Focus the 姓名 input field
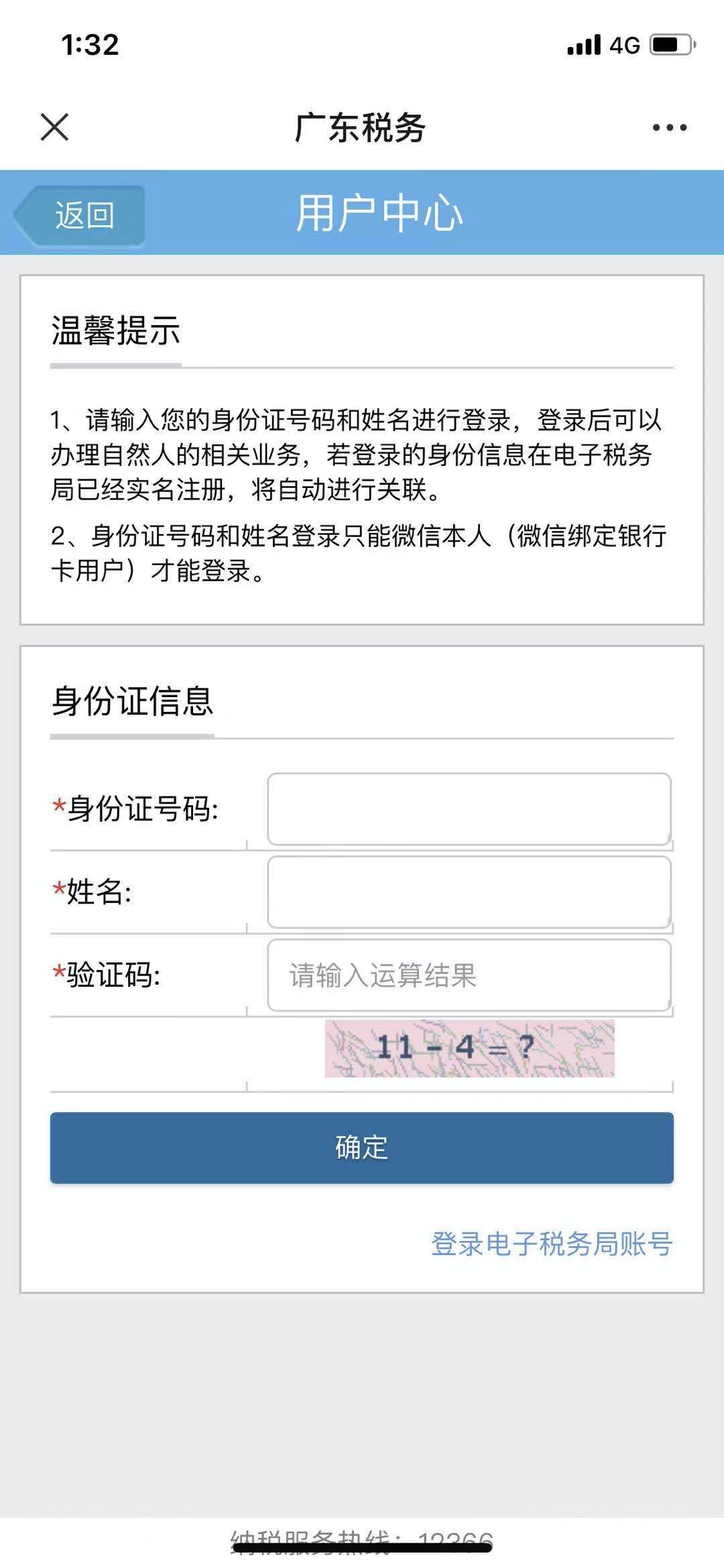 point(469,892)
